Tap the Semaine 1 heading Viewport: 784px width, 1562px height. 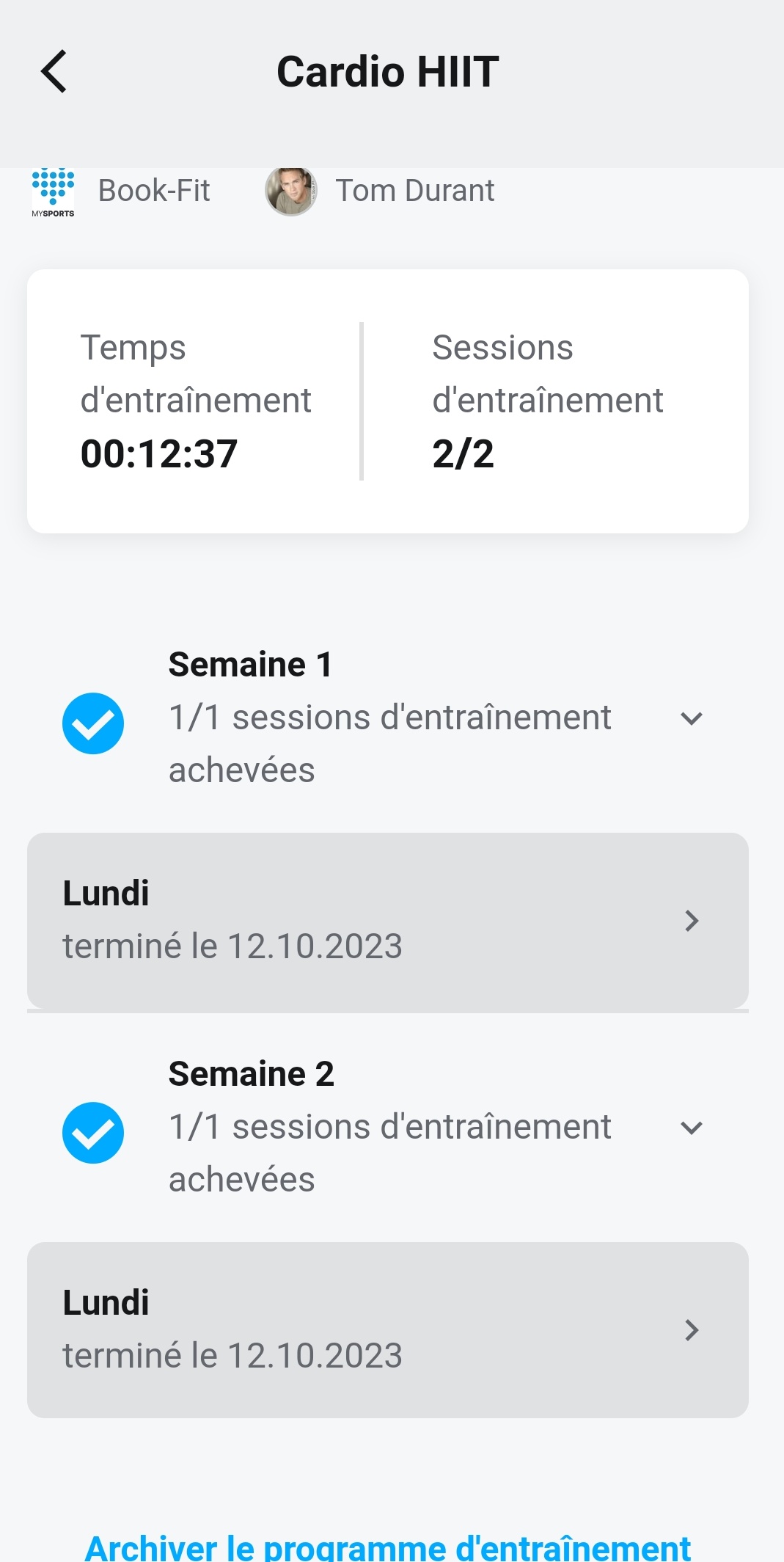pos(250,665)
